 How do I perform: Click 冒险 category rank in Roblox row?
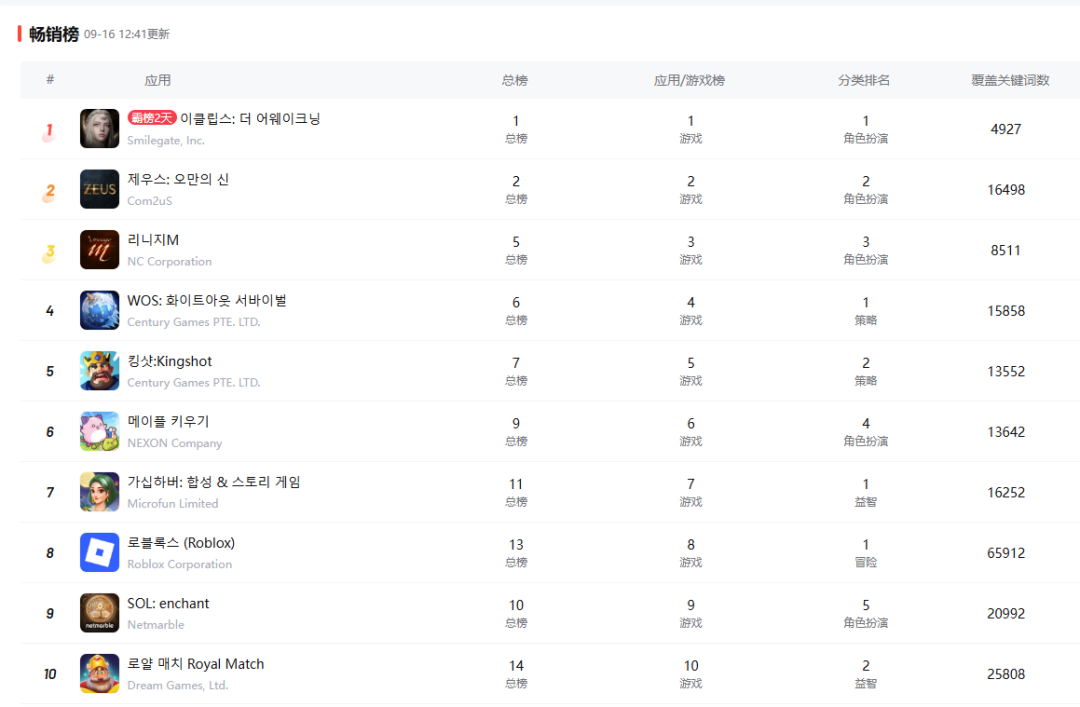pyautogui.click(x=866, y=553)
